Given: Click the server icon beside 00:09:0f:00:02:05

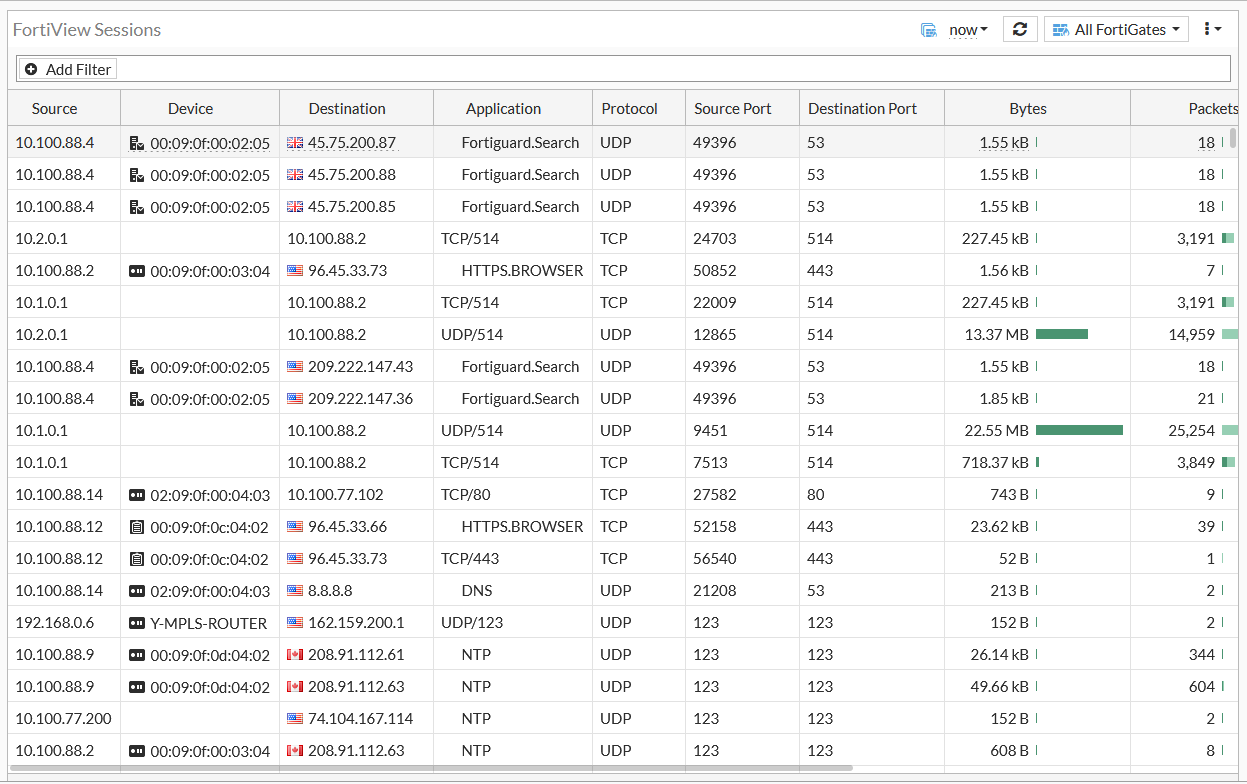Looking at the screenshot, I should (x=139, y=142).
